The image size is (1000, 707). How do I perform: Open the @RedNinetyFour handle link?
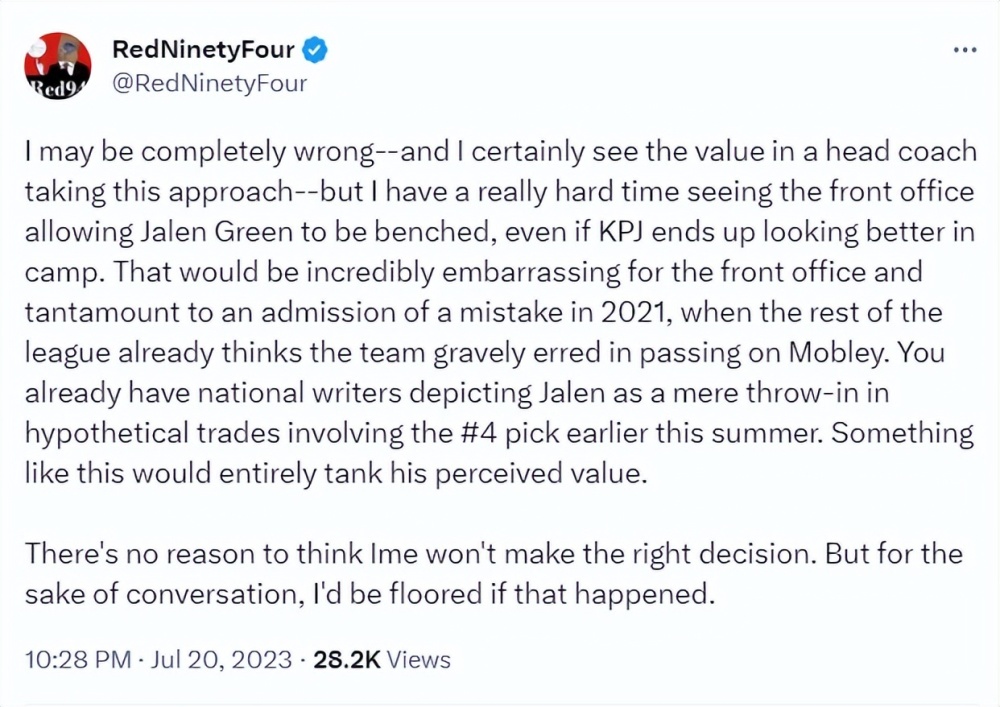210,83
